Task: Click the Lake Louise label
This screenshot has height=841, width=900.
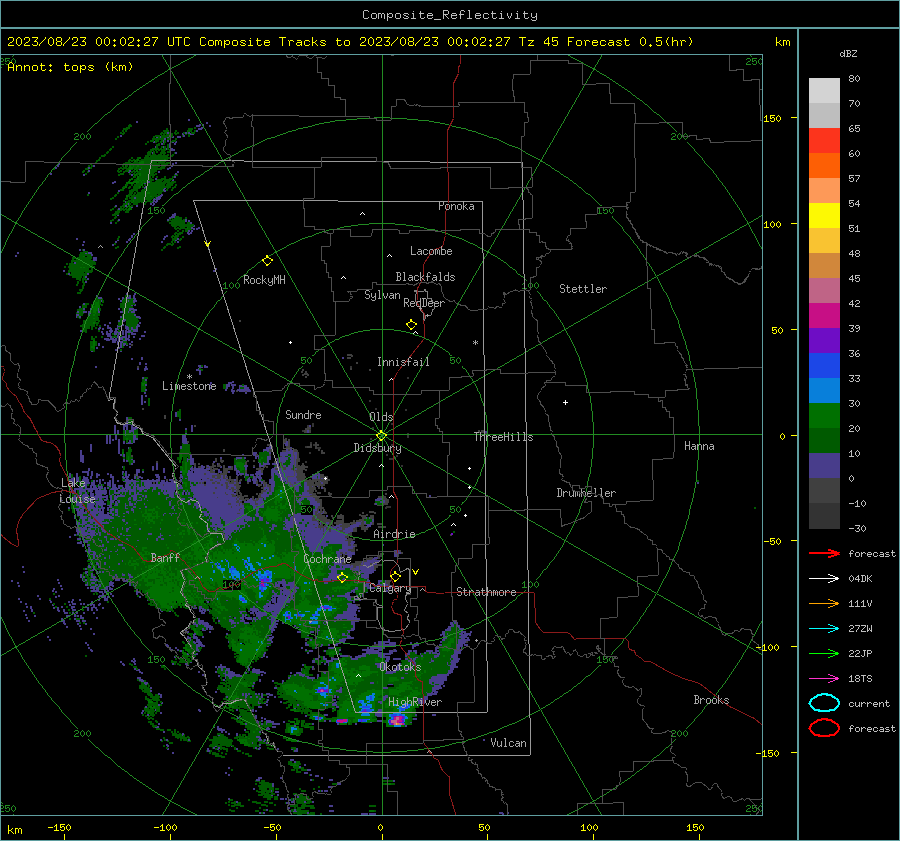Action: [77, 491]
